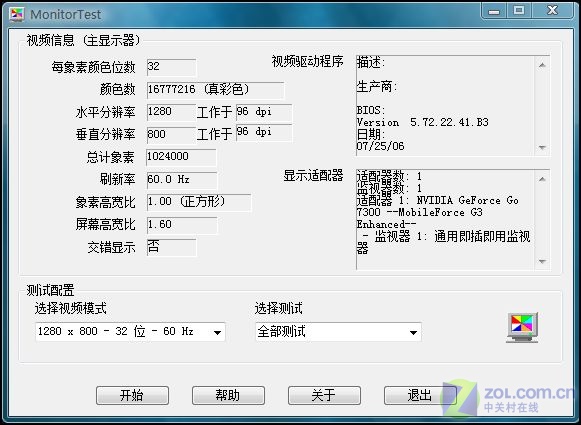Screen dimensions: 581x425
Task: Click the 开始 button
Action: [x=132, y=395]
